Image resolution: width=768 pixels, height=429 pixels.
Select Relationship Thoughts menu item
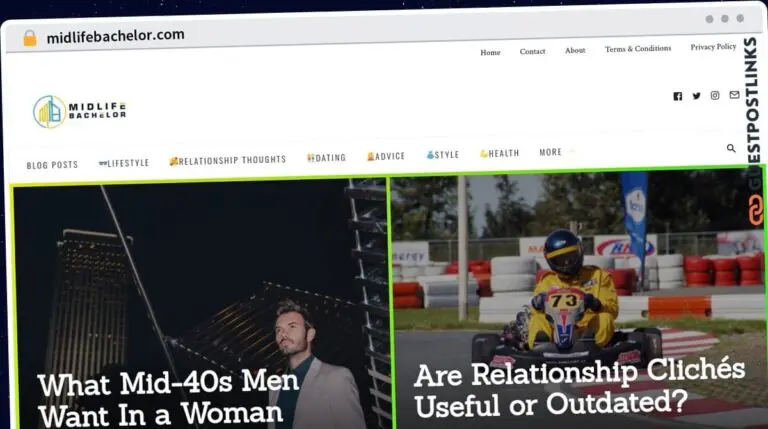point(228,160)
